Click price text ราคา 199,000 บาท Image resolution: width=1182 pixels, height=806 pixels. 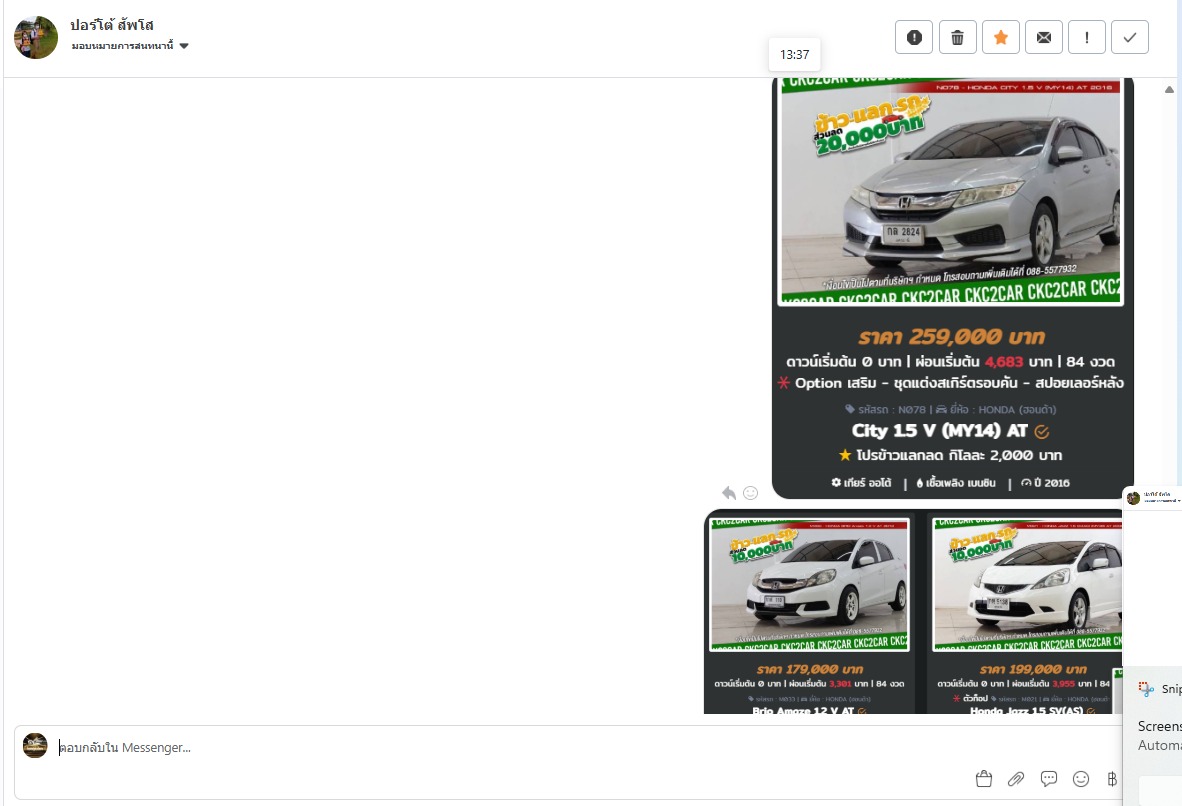1033,670
